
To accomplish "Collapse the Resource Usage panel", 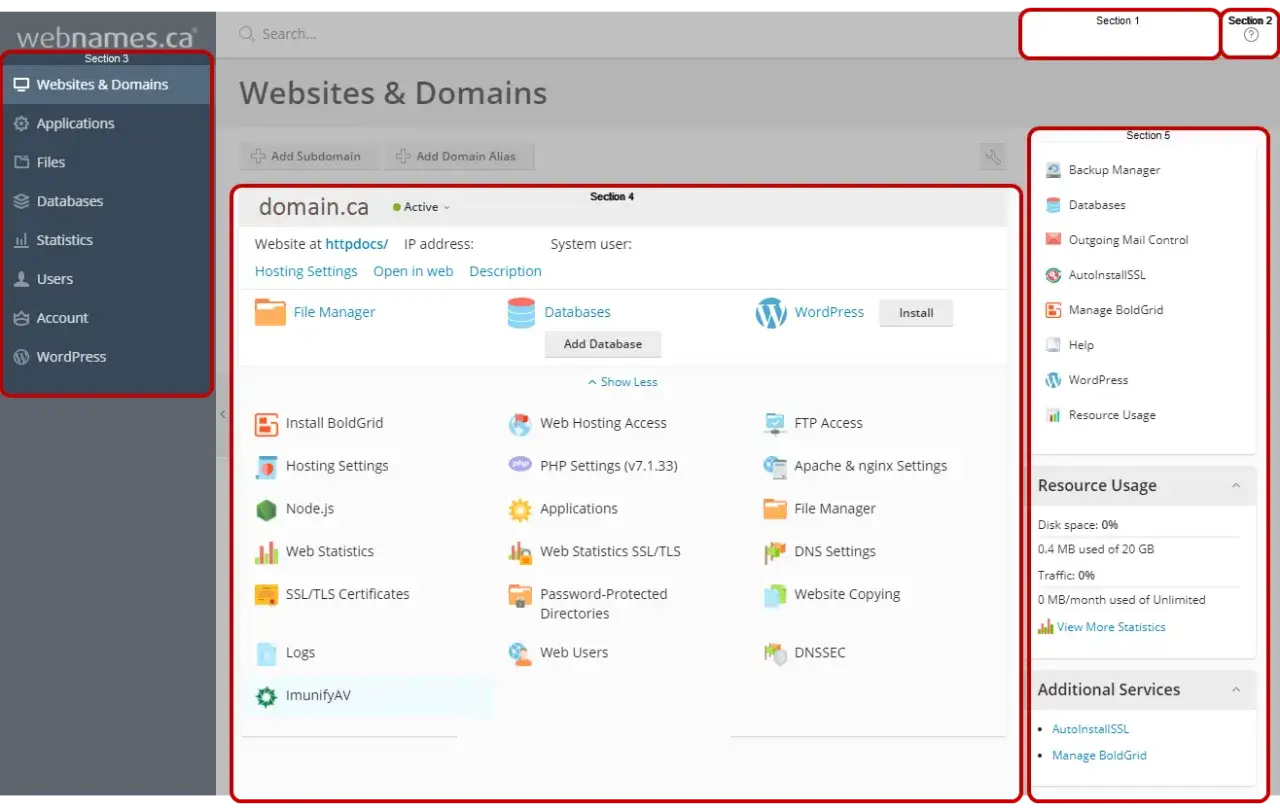I will (1236, 486).
